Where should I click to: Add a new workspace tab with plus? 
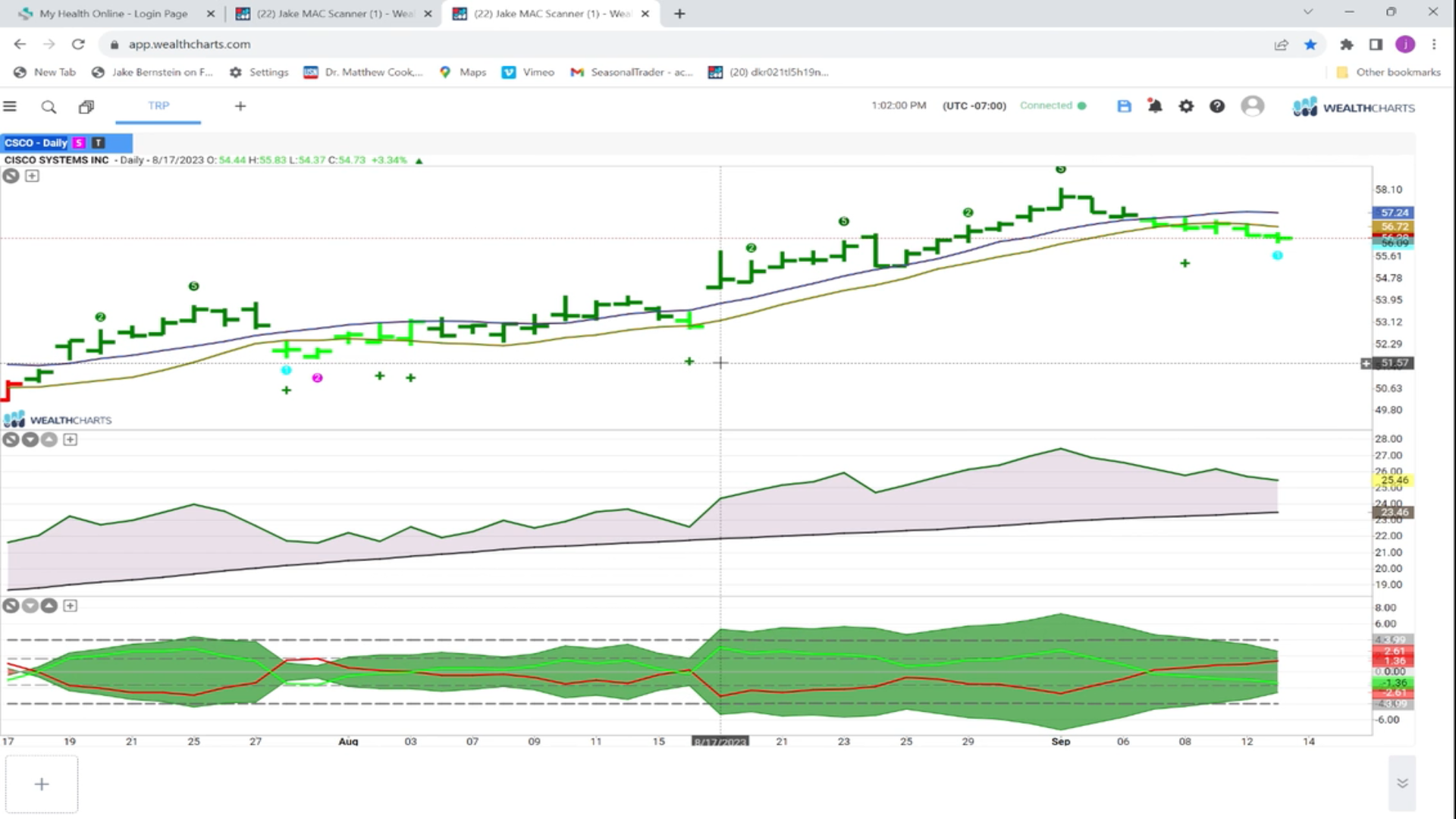pyautogui.click(x=240, y=106)
